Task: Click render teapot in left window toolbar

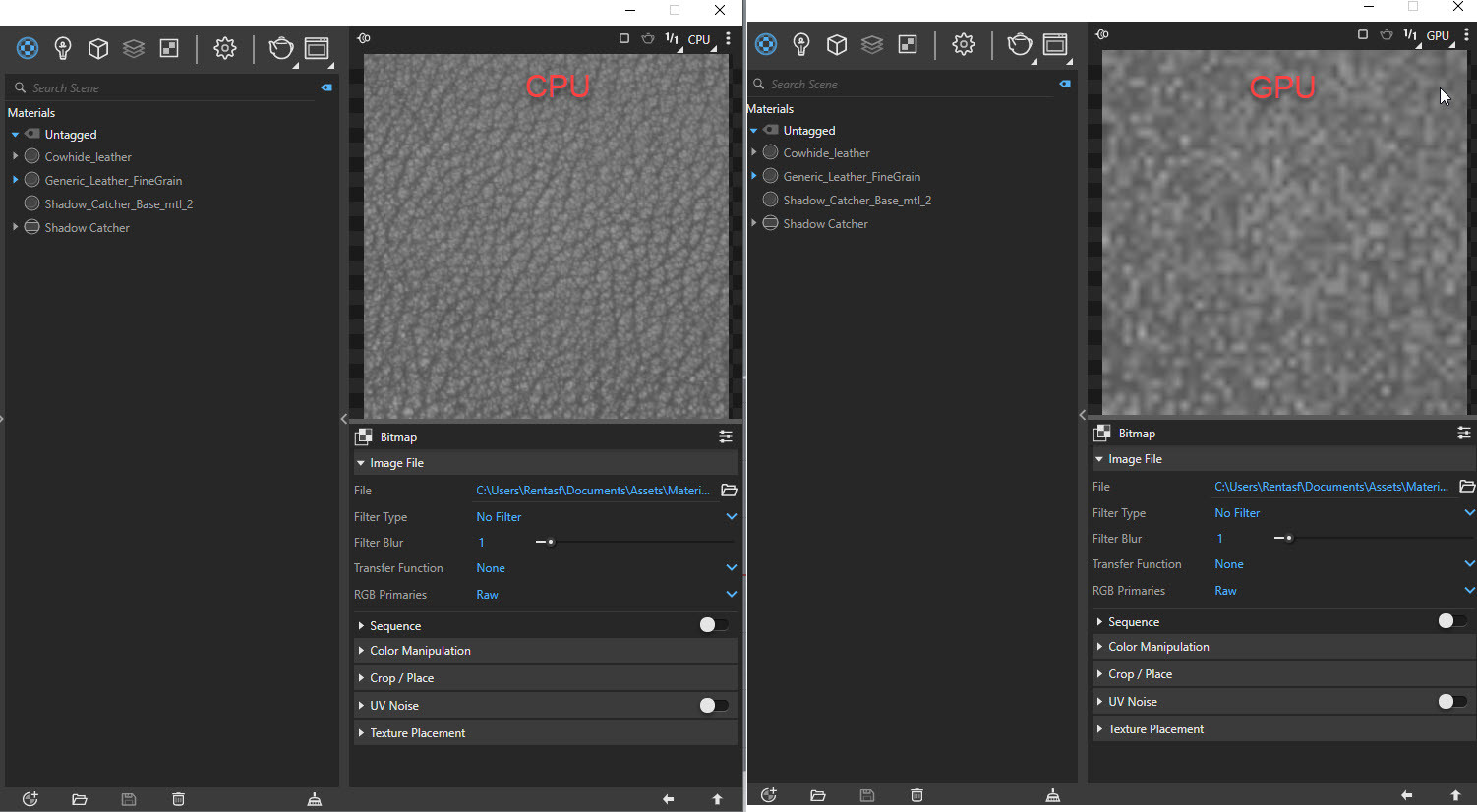Action: pos(281,48)
